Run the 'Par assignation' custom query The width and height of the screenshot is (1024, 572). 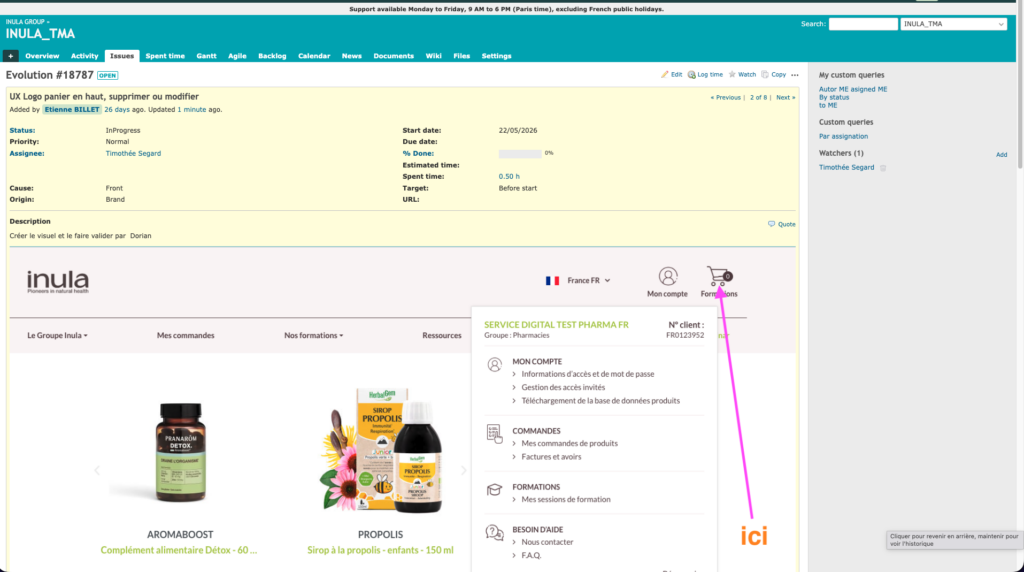(x=843, y=136)
